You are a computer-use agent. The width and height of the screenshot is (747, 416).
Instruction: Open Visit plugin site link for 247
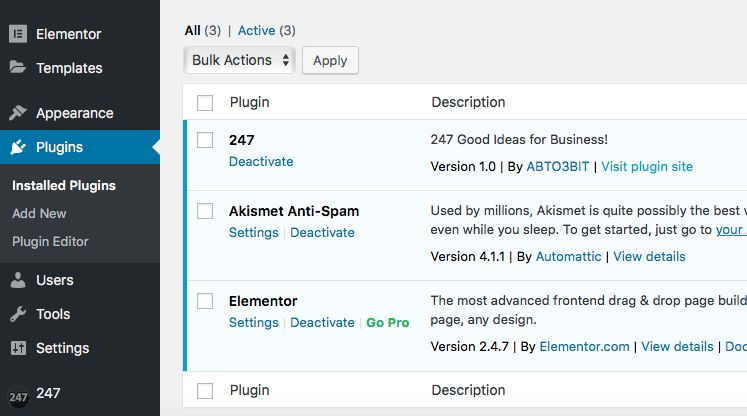(647, 166)
